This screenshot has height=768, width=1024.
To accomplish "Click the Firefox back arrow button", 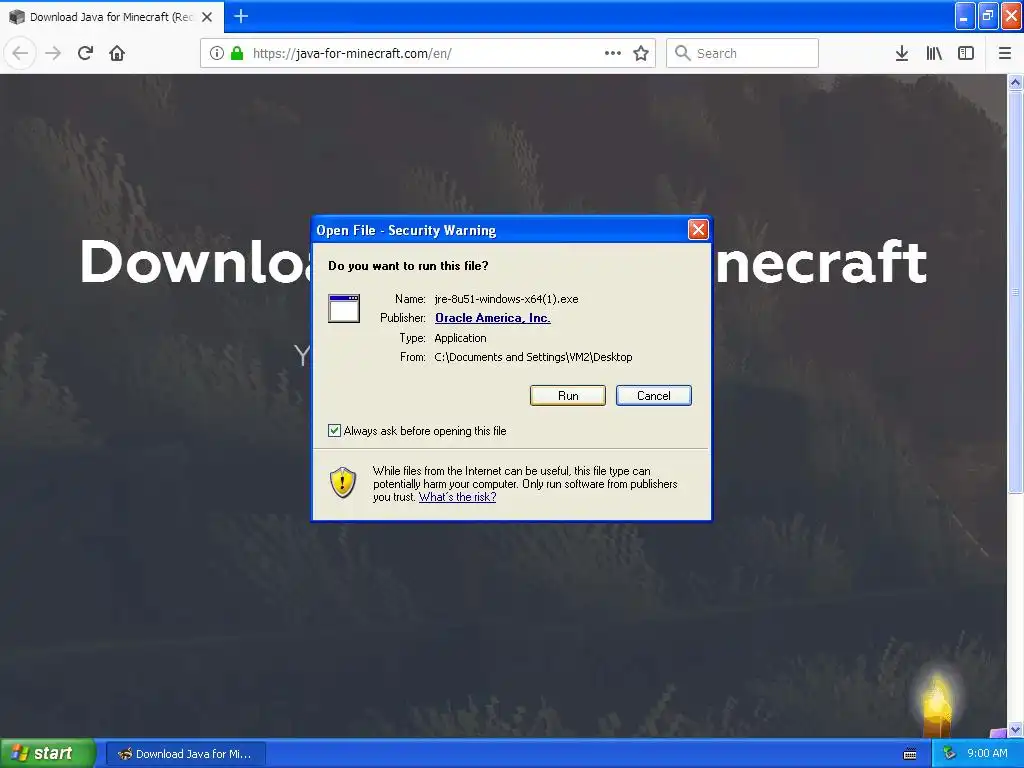I will pyautogui.click(x=20, y=53).
